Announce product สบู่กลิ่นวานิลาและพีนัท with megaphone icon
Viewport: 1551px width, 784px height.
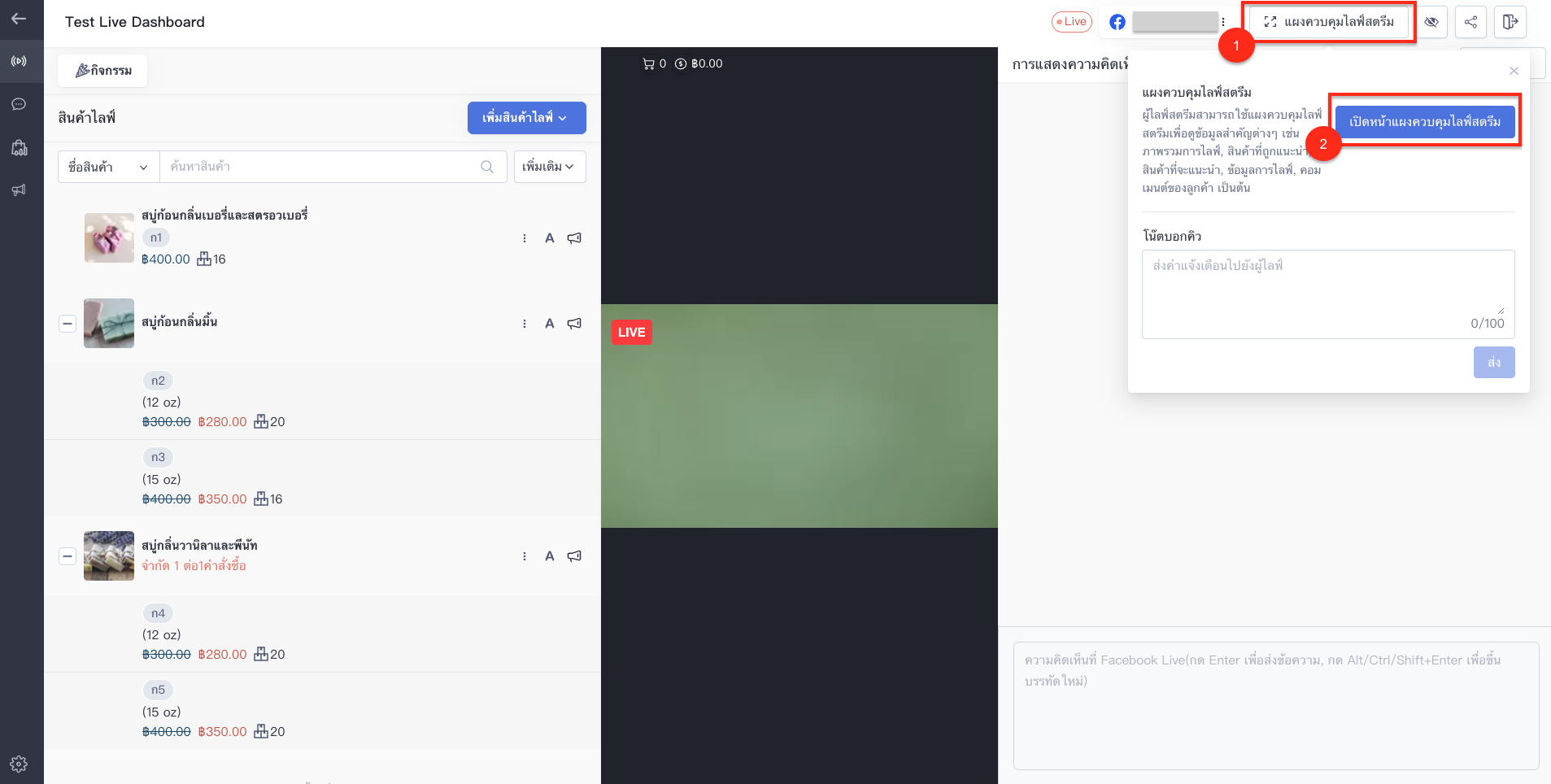(x=574, y=556)
